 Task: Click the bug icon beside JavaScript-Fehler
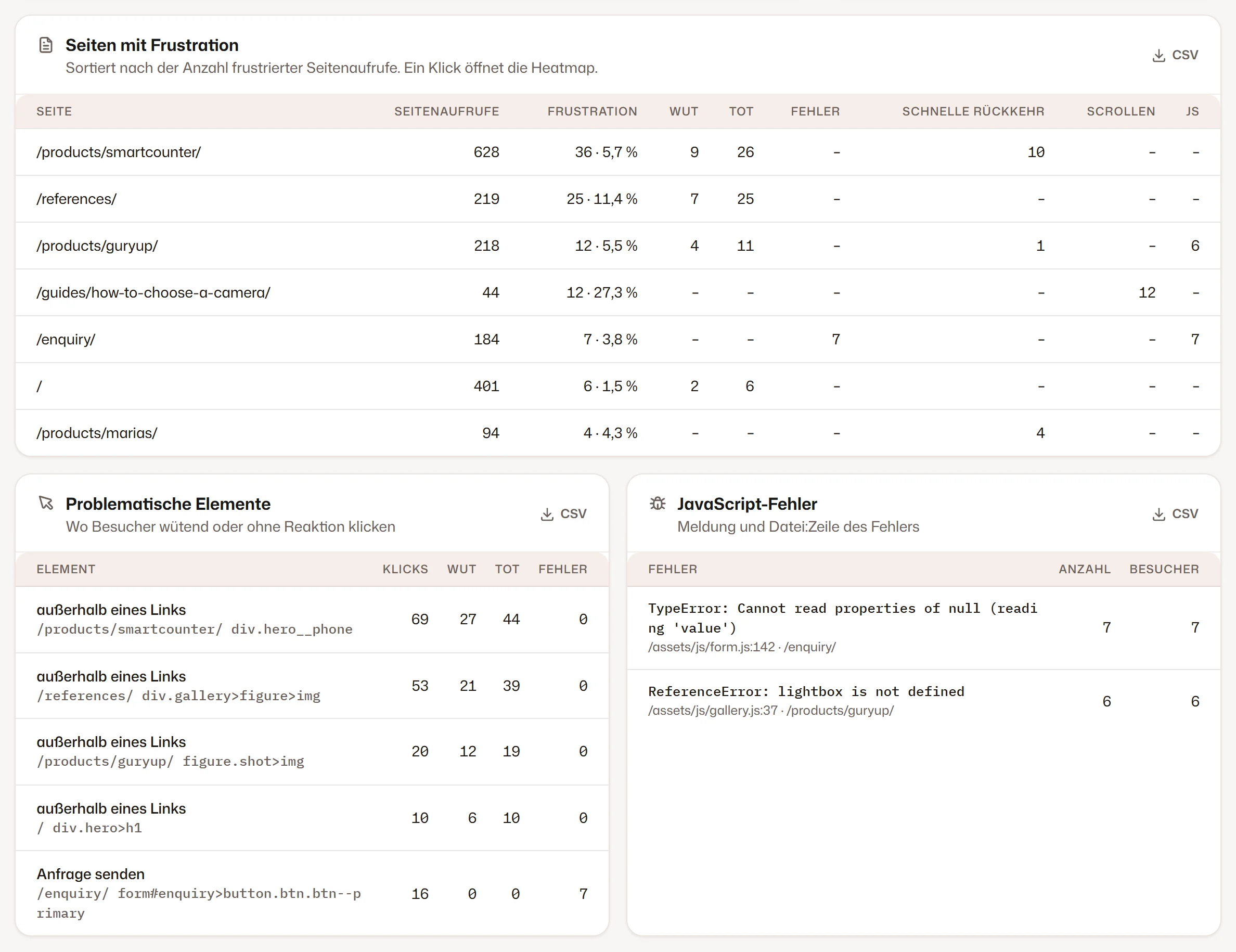[657, 503]
